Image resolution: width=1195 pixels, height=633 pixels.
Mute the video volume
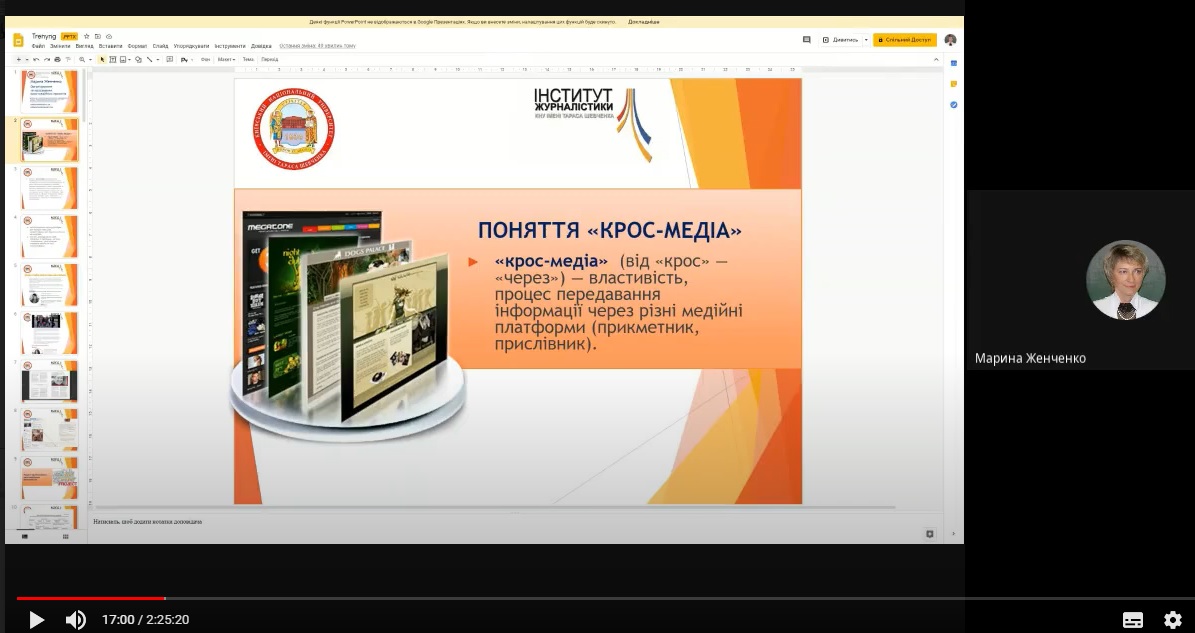76,620
